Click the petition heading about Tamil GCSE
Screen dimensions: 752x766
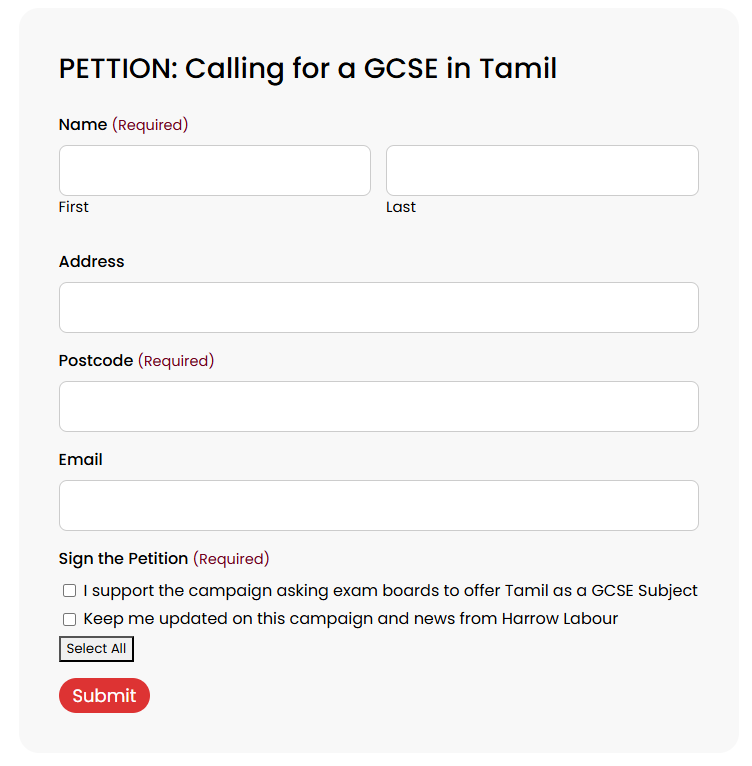tap(307, 69)
